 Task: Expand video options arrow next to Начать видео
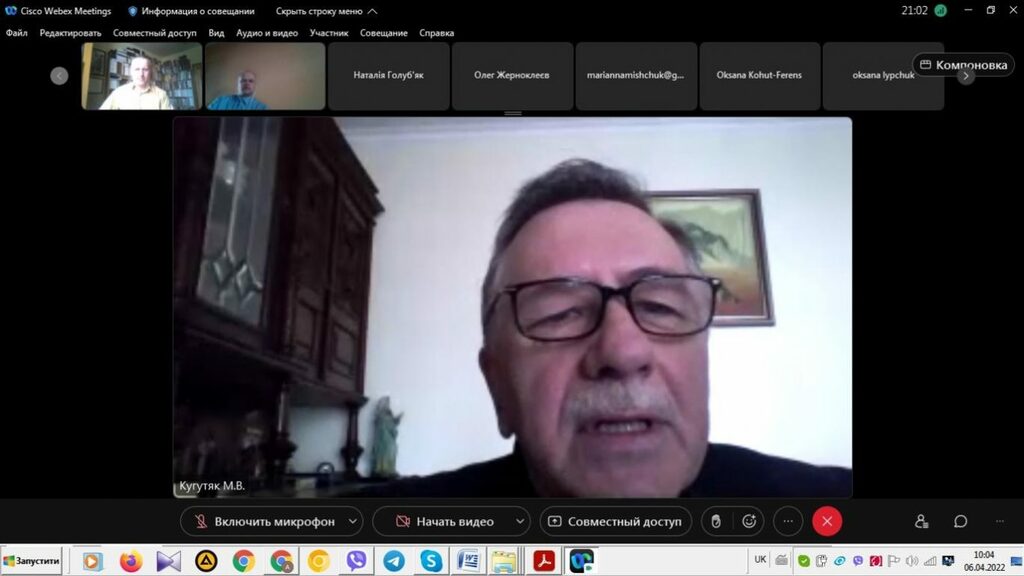(519, 521)
